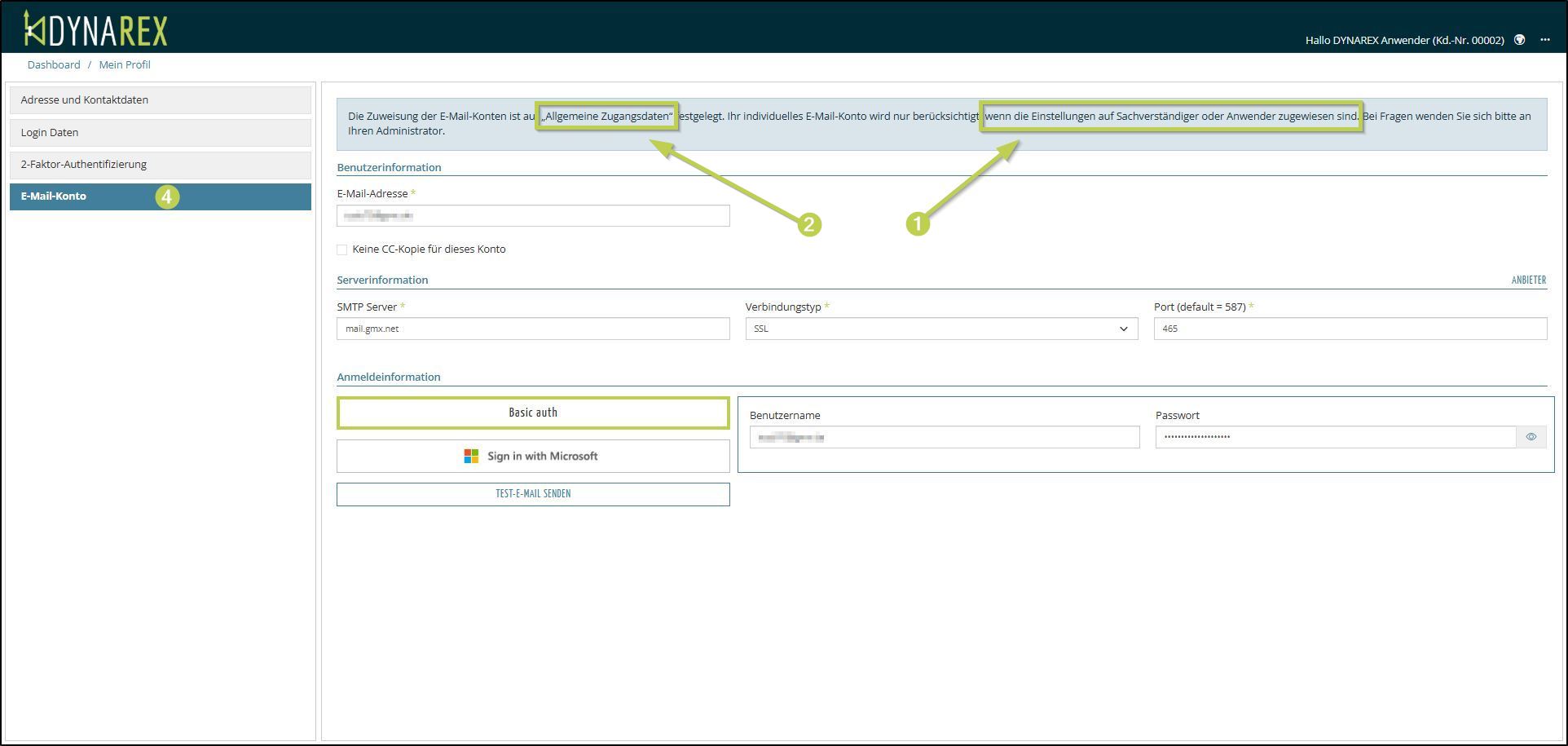Viewport: 1568px width, 746px height.
Task: Select the Benutzername text field
Action: coord(944,438)
